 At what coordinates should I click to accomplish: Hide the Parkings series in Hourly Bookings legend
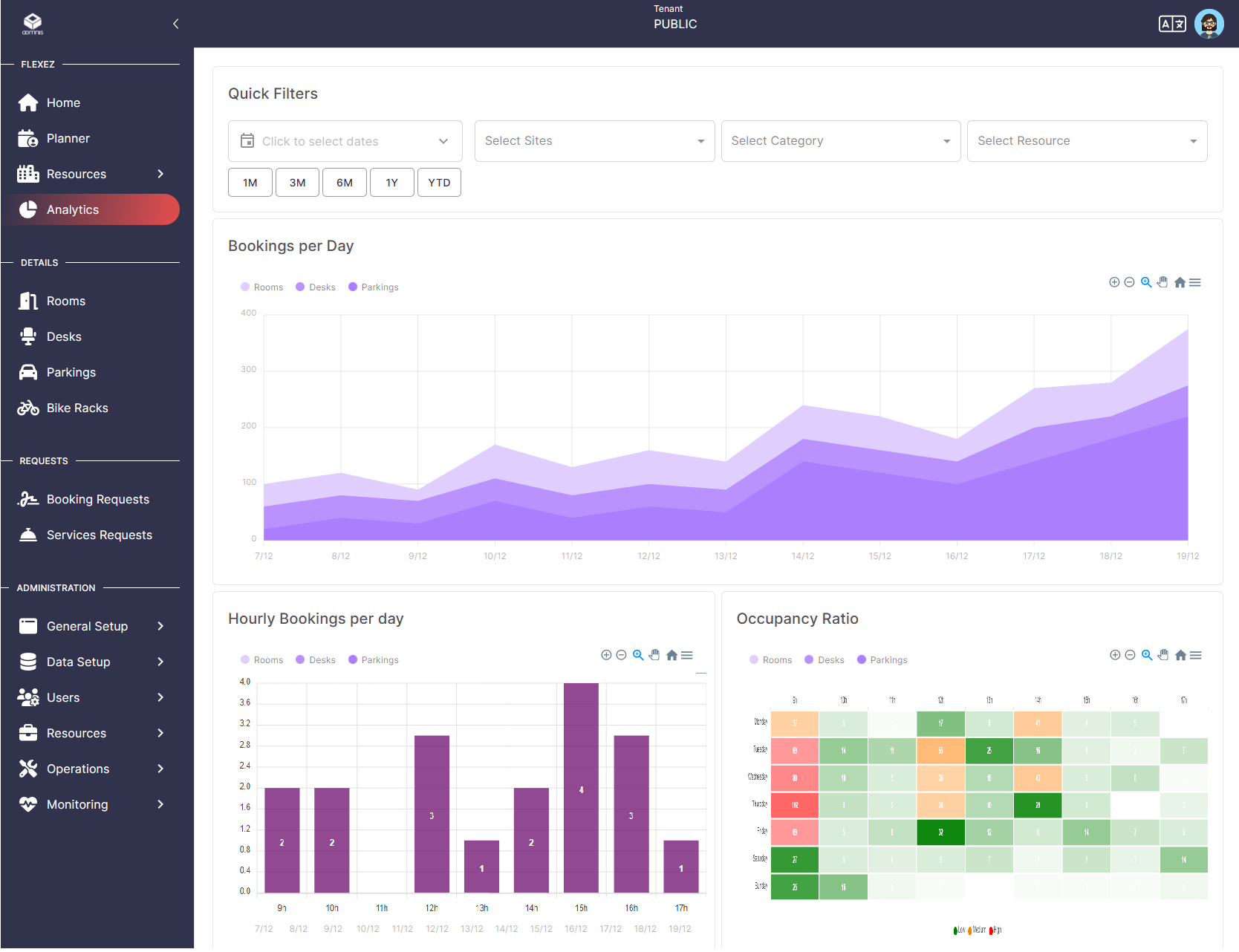pos(373,659)
